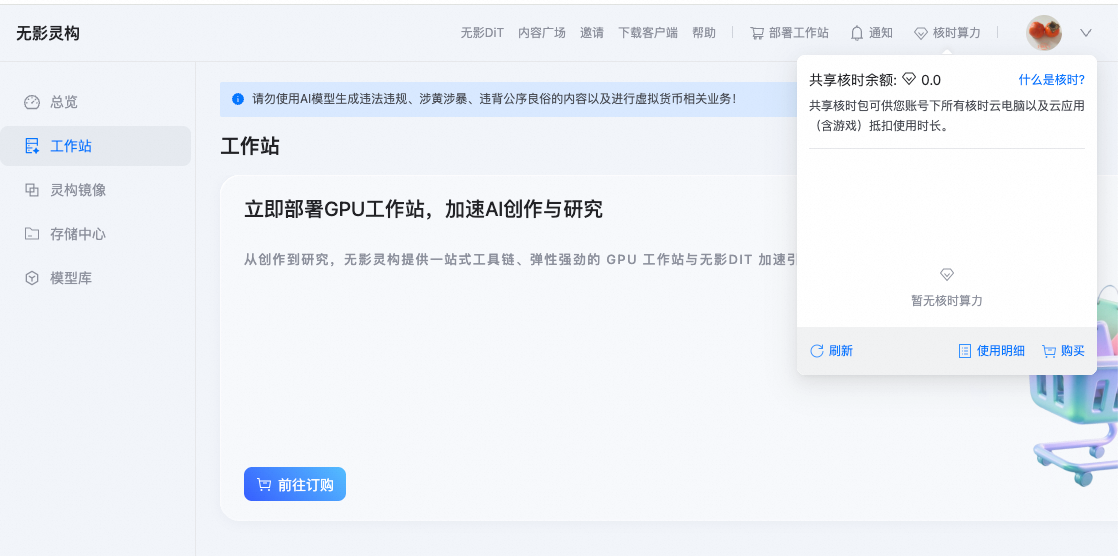Viewport: 1118px width, 556px height.
Task: Click the 核时算力 diamond icon
Action: [x=921, y=33]
